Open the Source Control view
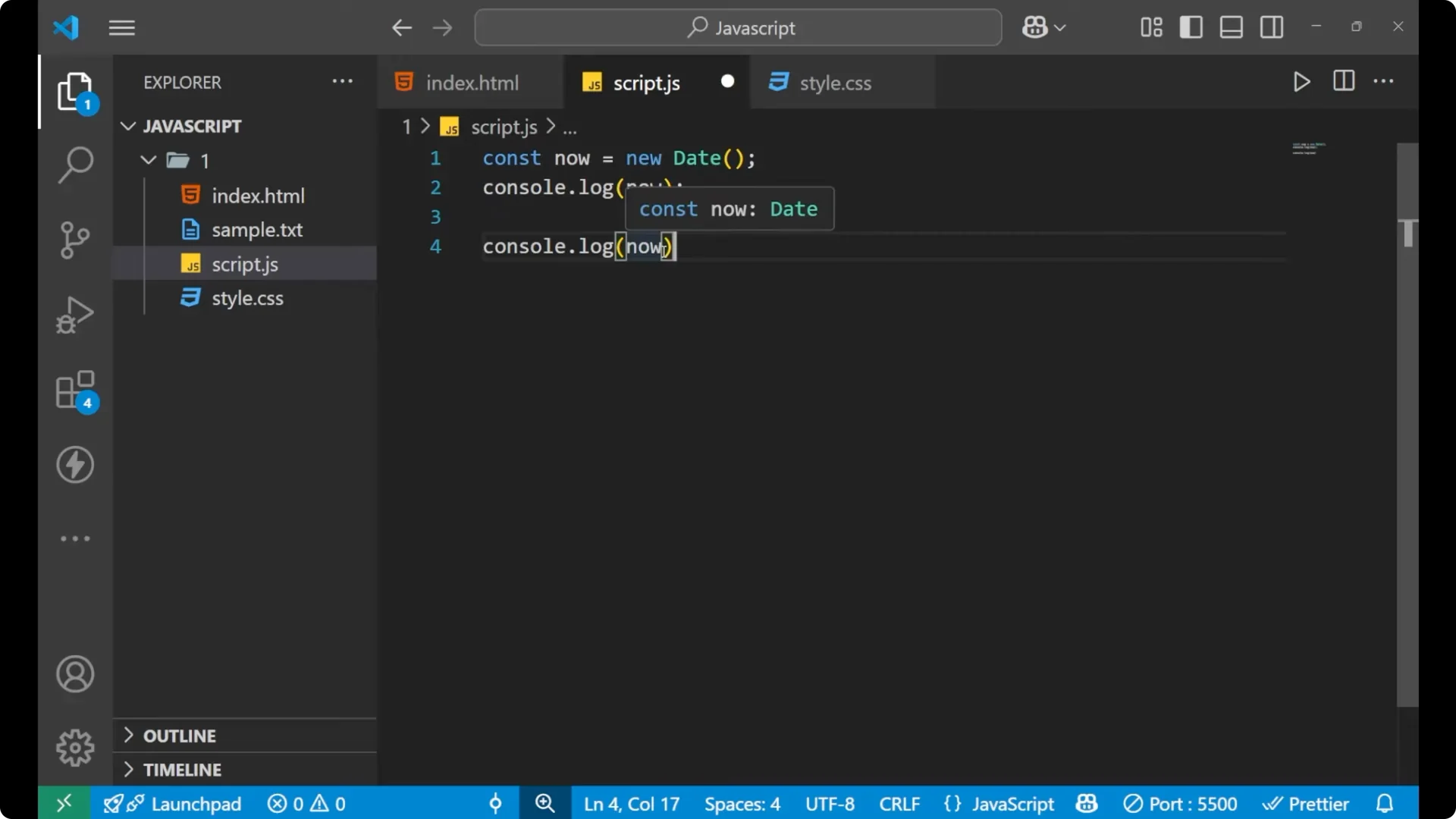Screen dimensions: 1456x819 (74, 240)
